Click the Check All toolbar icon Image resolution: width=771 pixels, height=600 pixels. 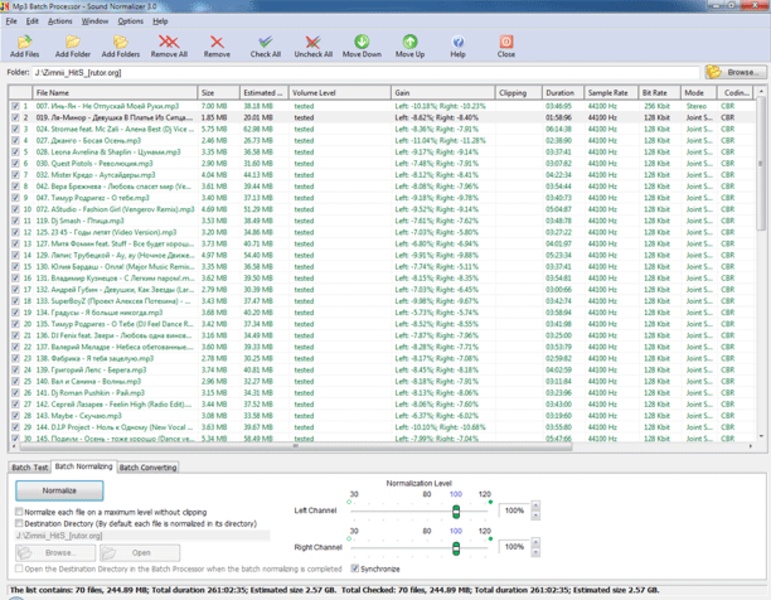tap(265, 43)
